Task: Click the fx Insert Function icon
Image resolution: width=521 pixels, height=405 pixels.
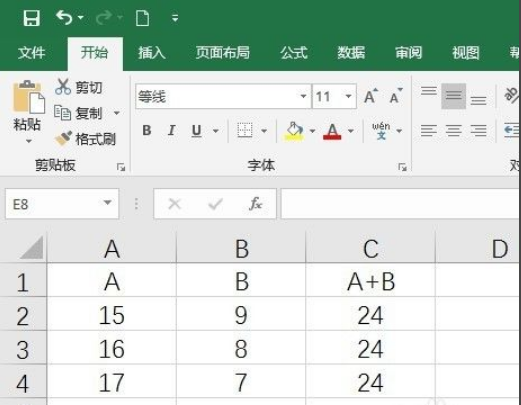Action: pyautogui.click(x=255, y=203)
